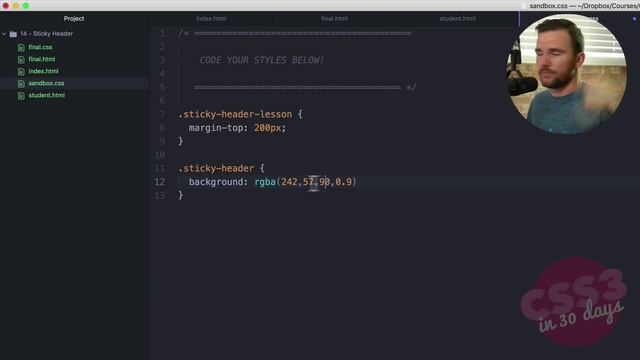
Task: Click the file icon next to final.css
Action: (21, 48)
